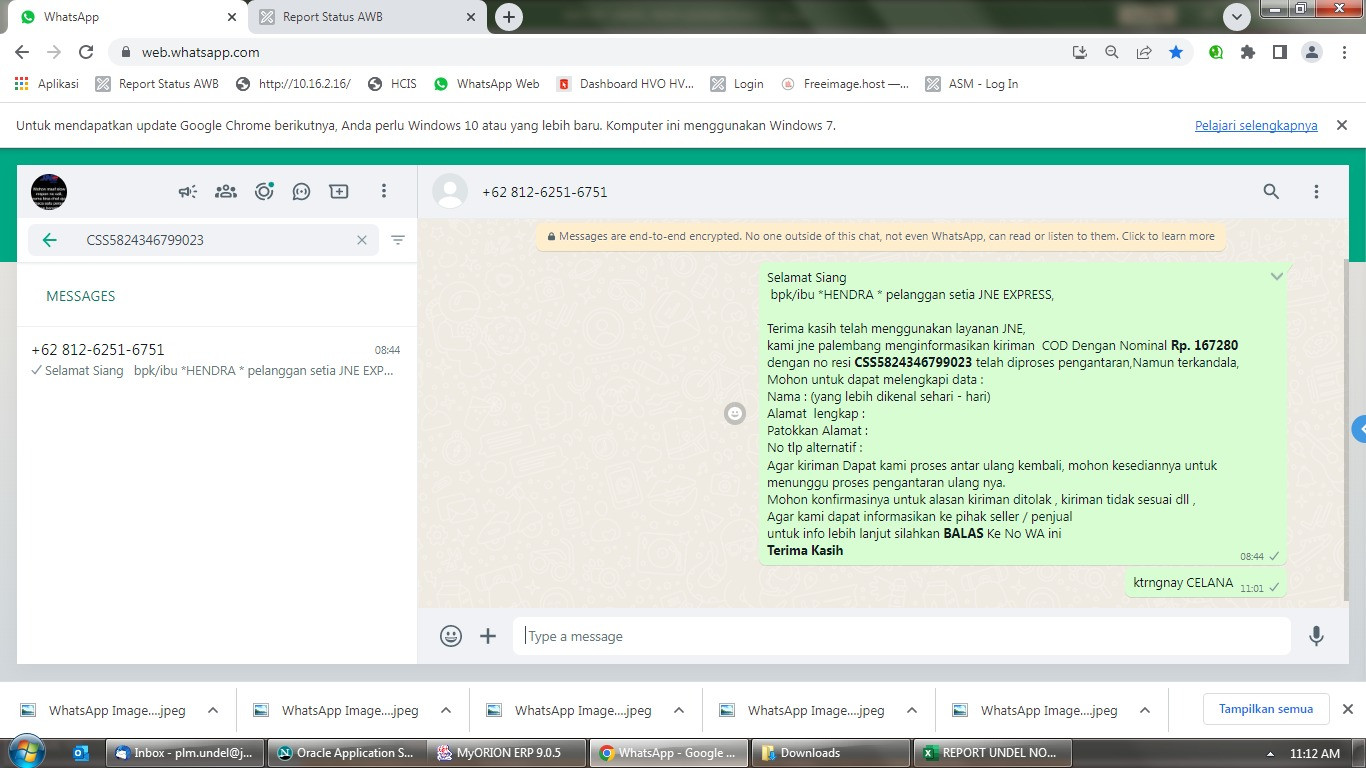Open Pelajari selengkapnya link
The image size is (1366, 768).
tap(1256, 126)
